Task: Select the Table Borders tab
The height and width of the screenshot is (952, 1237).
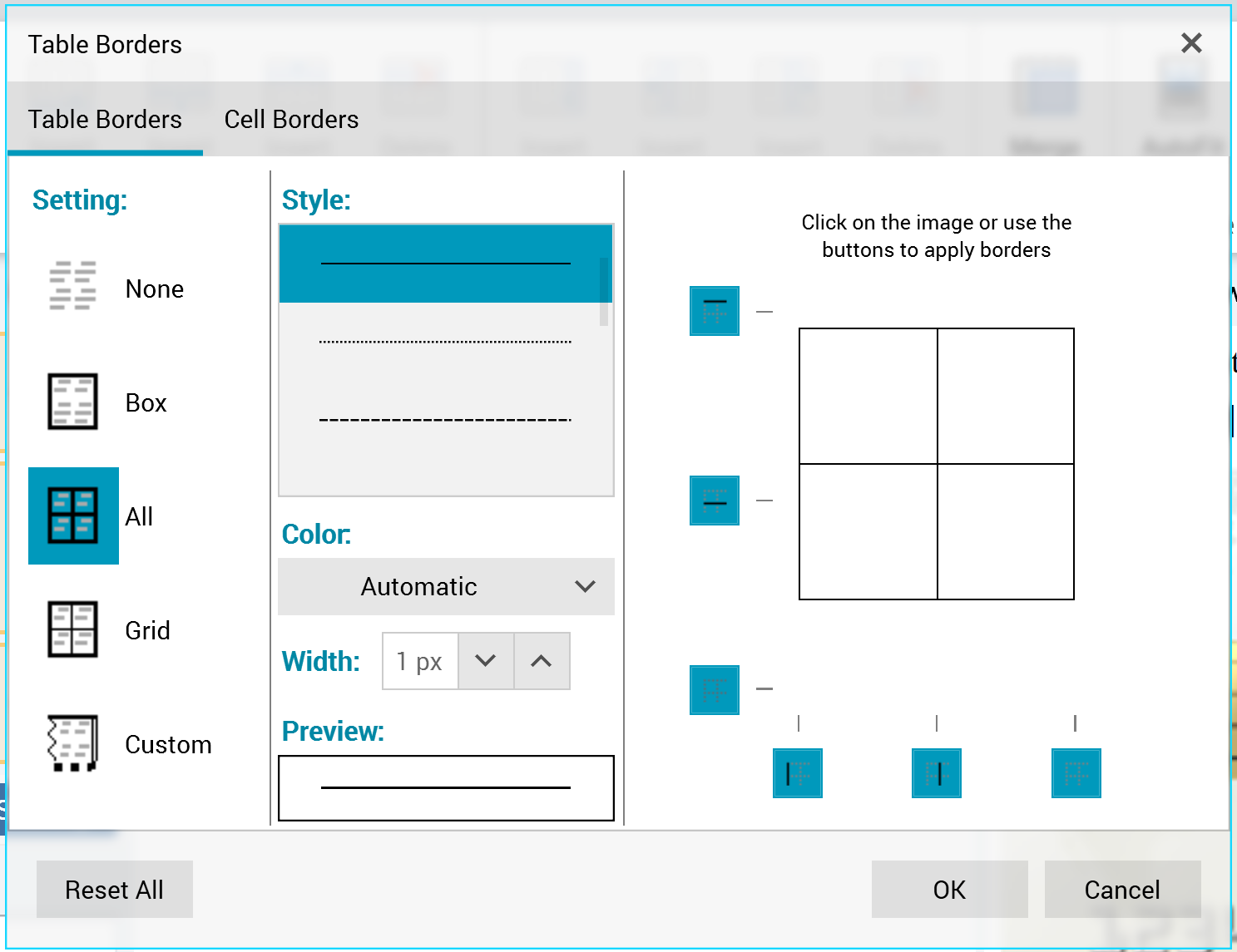Action: (105, 120)
